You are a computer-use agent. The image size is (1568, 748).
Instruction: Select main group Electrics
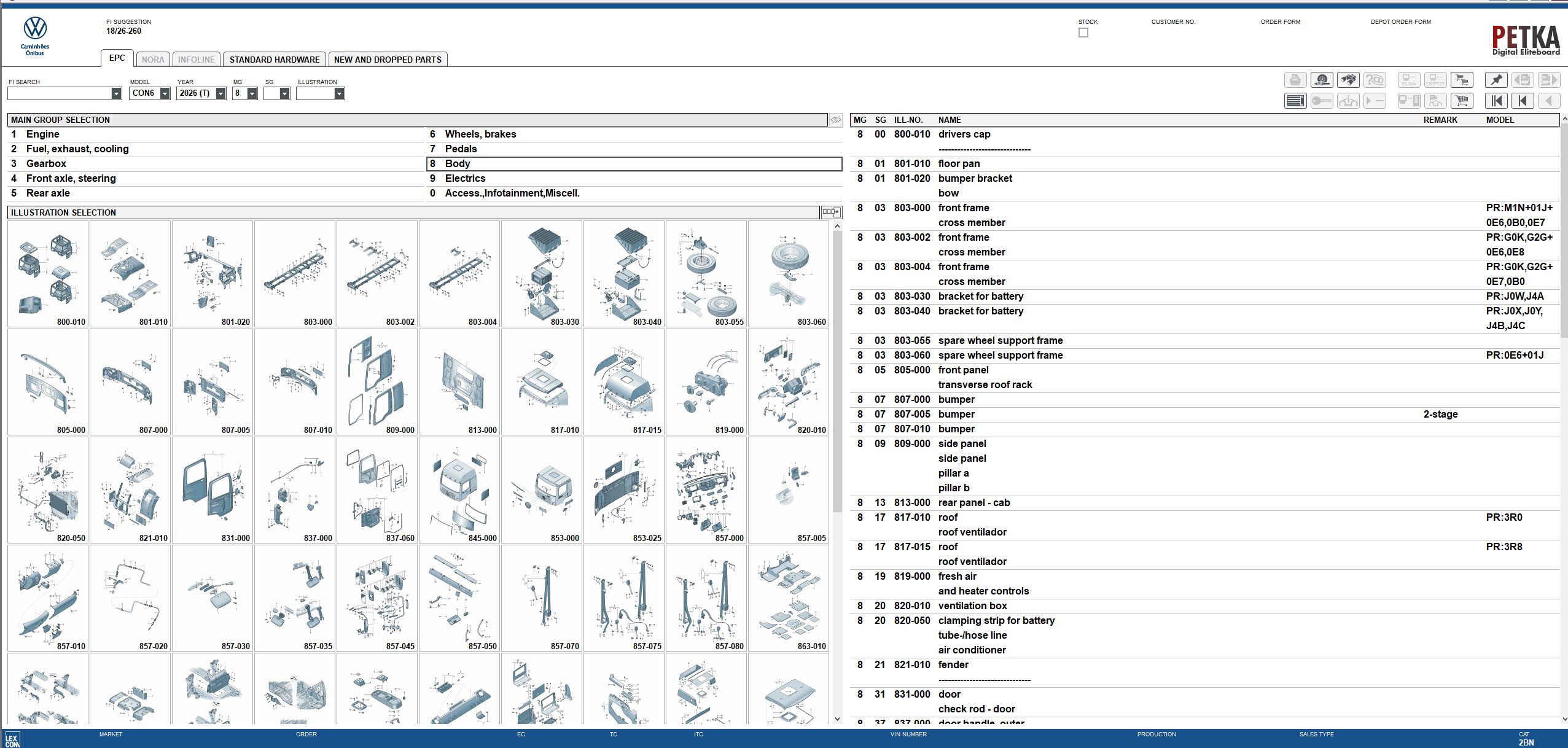tap(465, 178)
